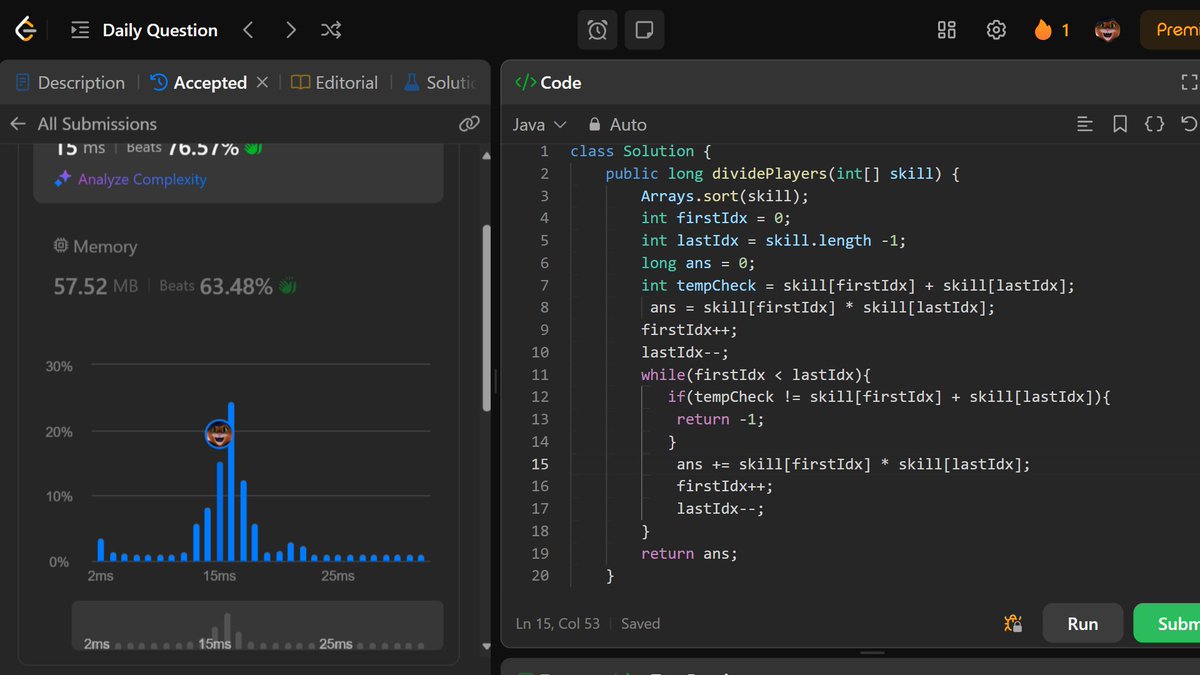
Task: Open the Java language dropdown
Action: pos(539,124)
